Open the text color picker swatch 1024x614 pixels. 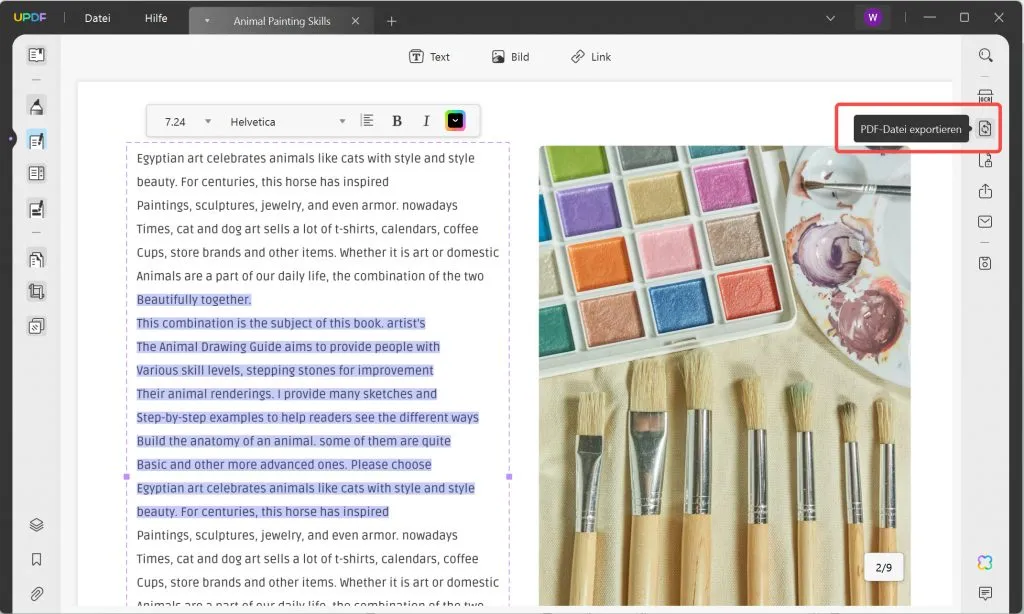pos(455,121)
